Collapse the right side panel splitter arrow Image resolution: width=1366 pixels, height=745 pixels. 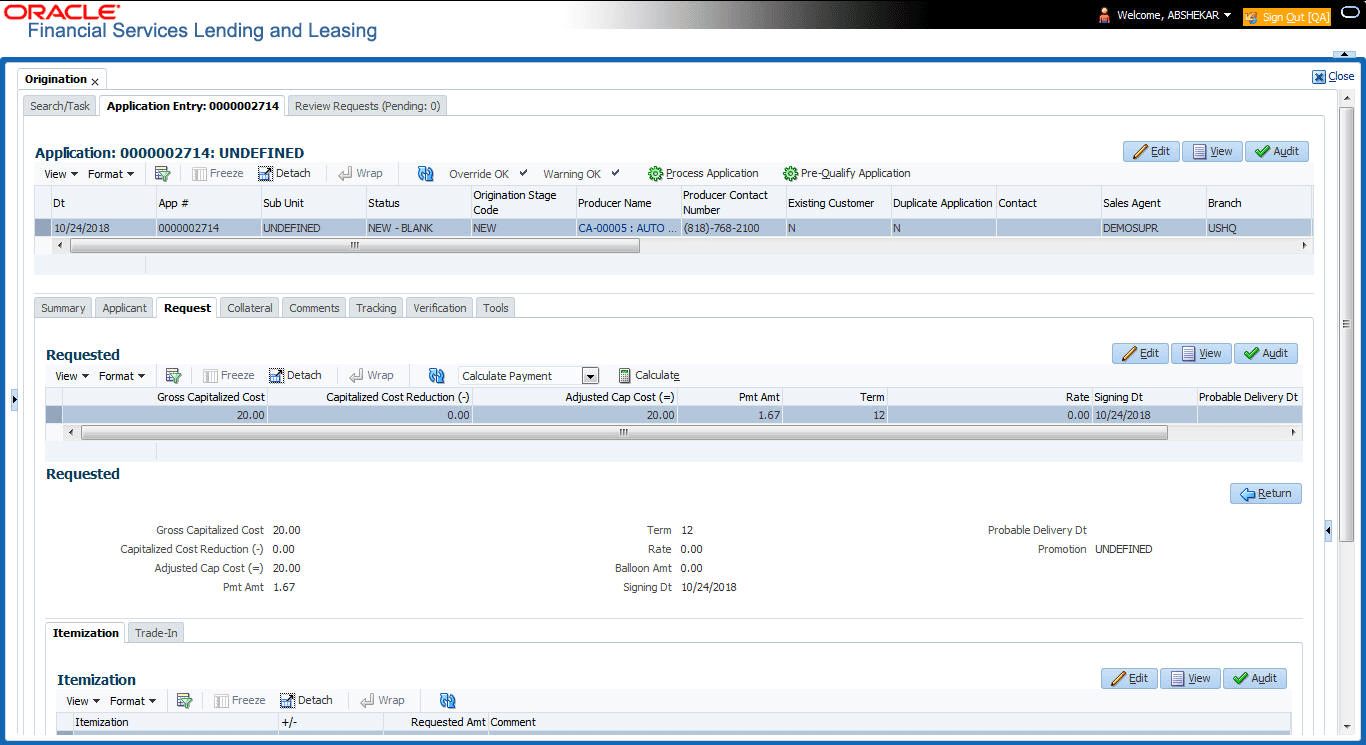pos(1328,531)
